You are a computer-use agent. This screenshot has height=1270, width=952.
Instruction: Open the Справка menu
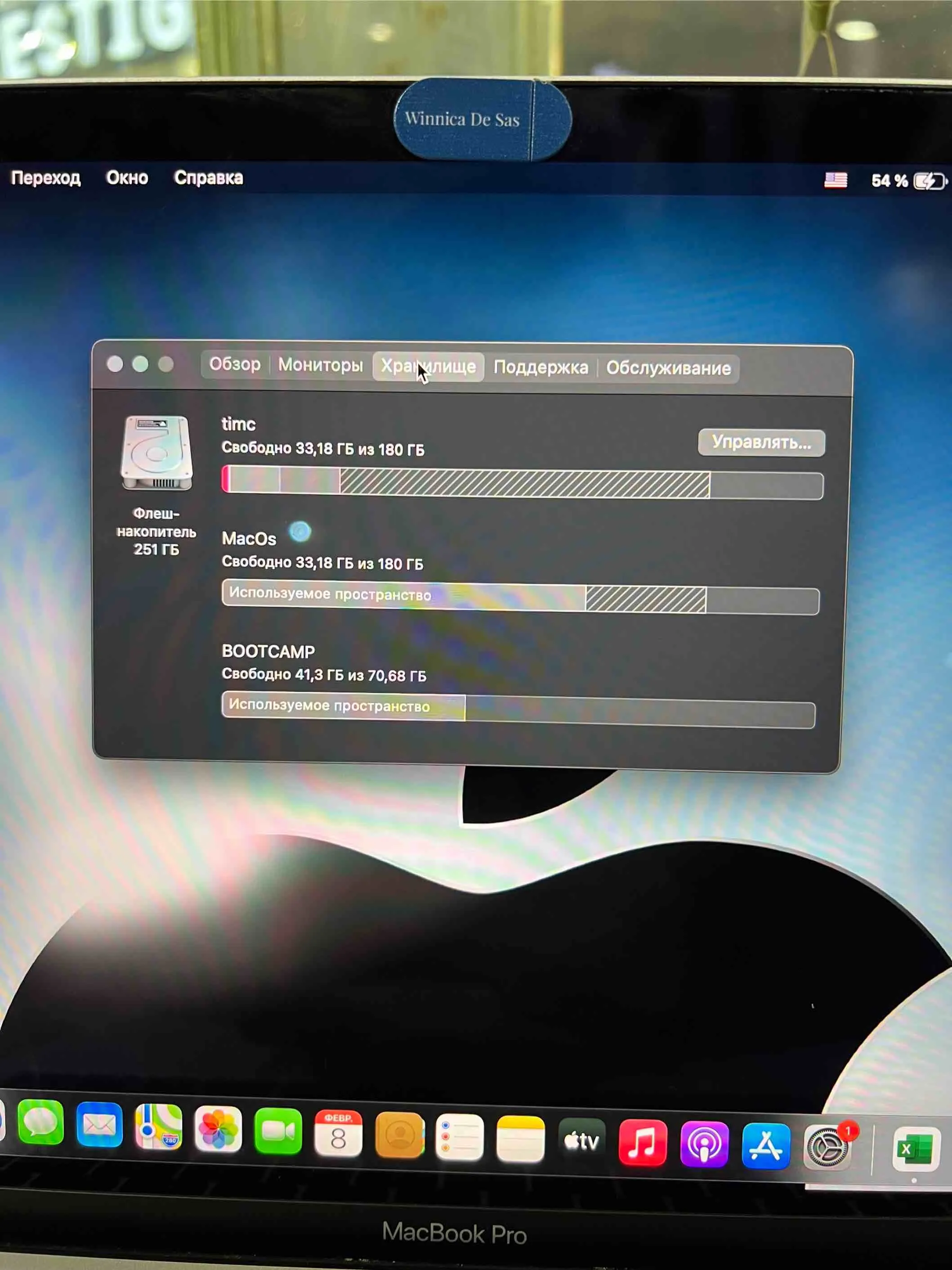[x=208, y=178]
